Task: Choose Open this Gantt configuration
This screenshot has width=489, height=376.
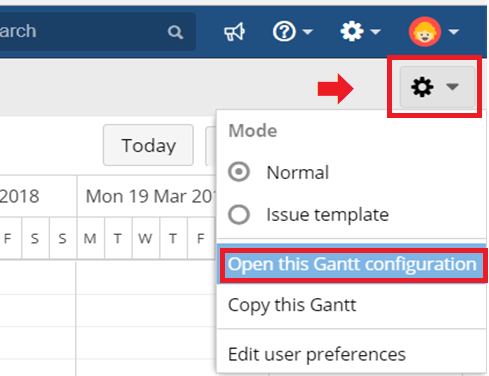Action: pos(352,264)
